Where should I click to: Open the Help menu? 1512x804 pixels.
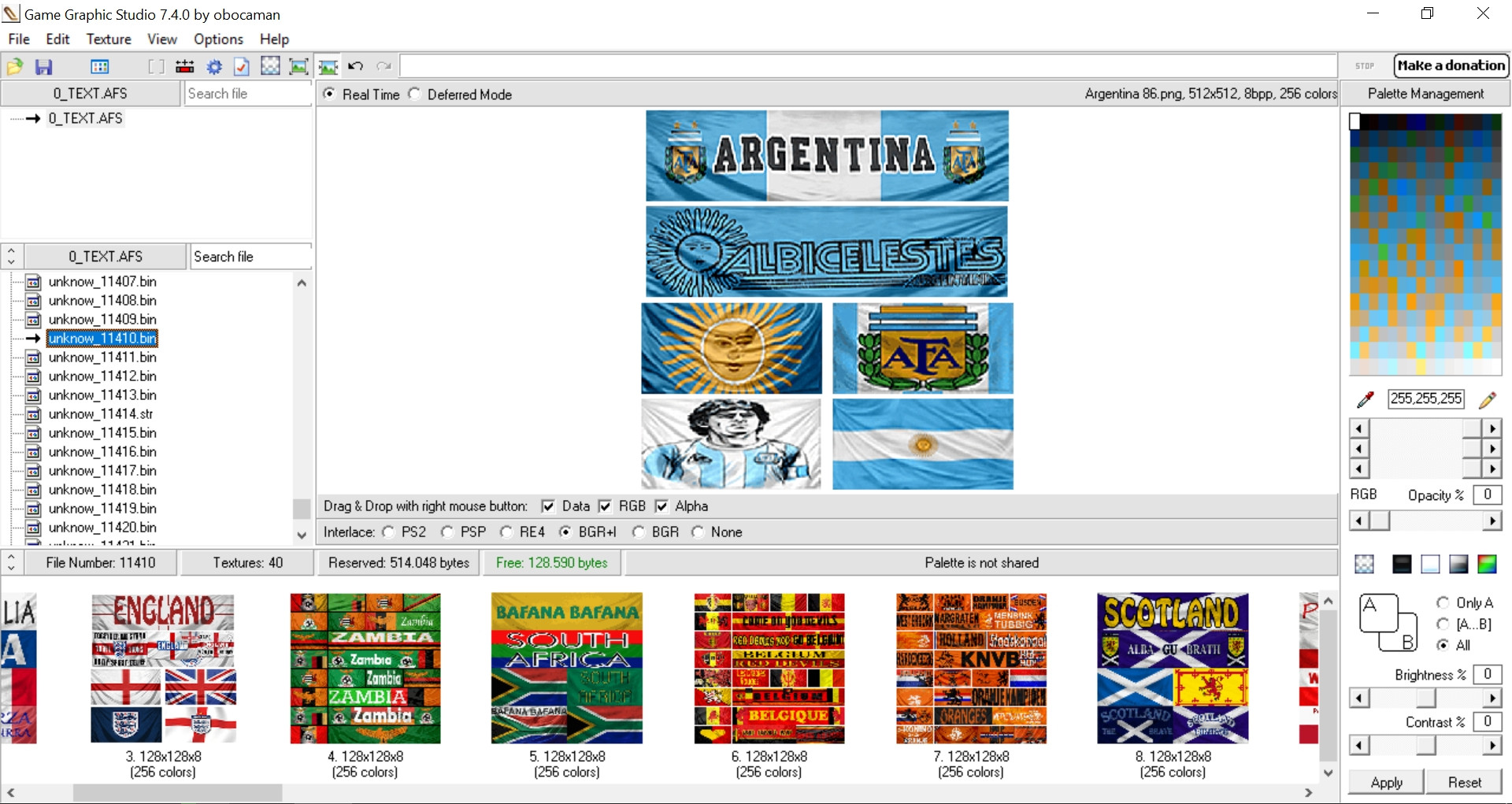pos(274,39)
